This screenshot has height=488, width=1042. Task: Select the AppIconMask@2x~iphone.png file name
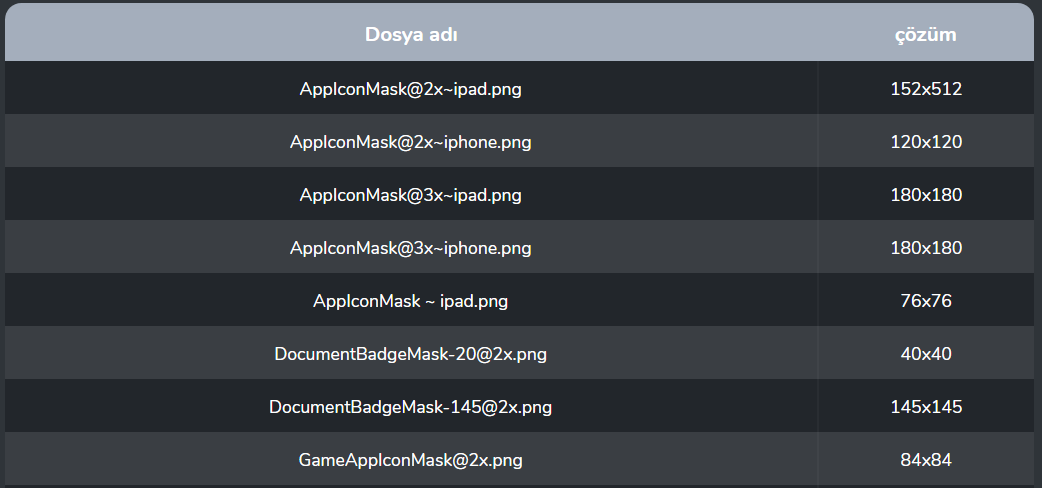(411, 142)
